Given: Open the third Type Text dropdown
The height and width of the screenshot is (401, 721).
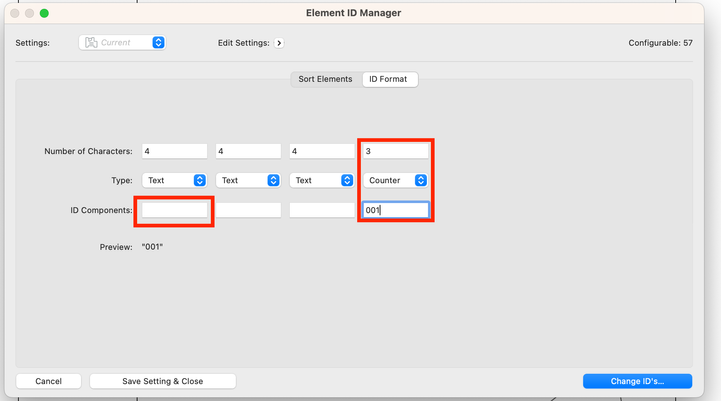Looking at the screenshot, I should point(322,181).
